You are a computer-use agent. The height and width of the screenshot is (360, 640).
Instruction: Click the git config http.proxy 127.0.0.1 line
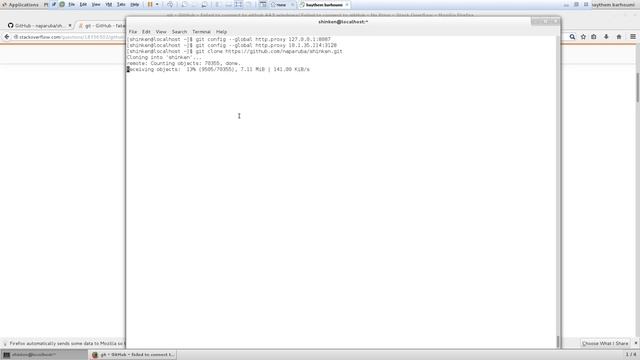[229, 40]
